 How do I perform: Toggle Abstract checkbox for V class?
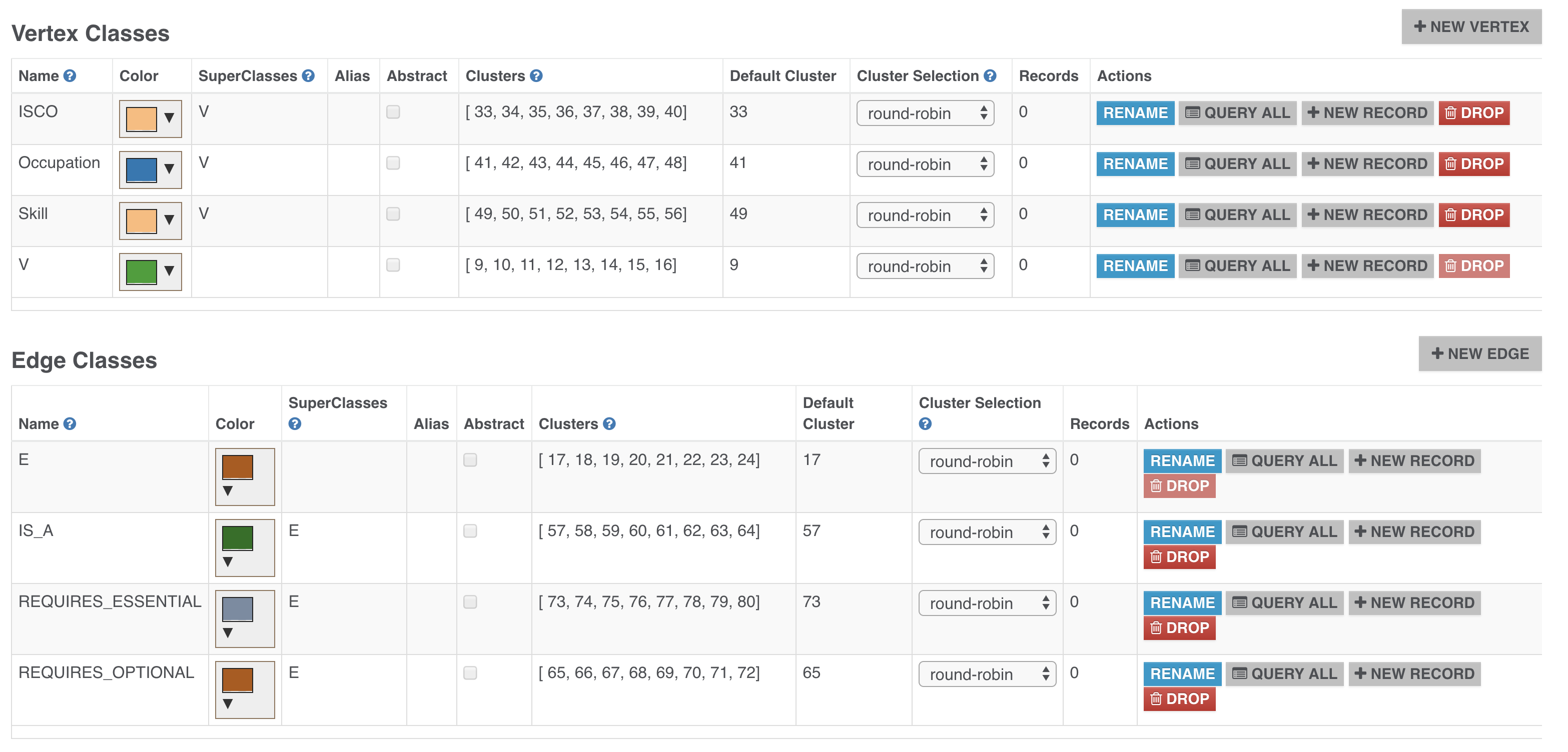tap(393, 265)
